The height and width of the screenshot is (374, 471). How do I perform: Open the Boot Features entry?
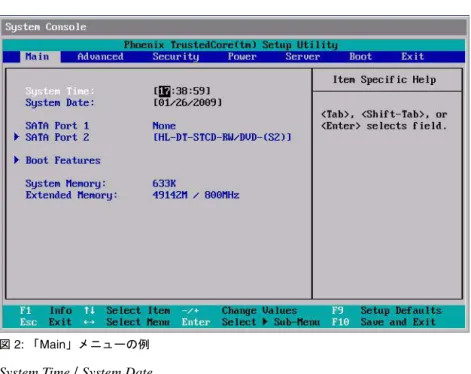tap(63, 160)
